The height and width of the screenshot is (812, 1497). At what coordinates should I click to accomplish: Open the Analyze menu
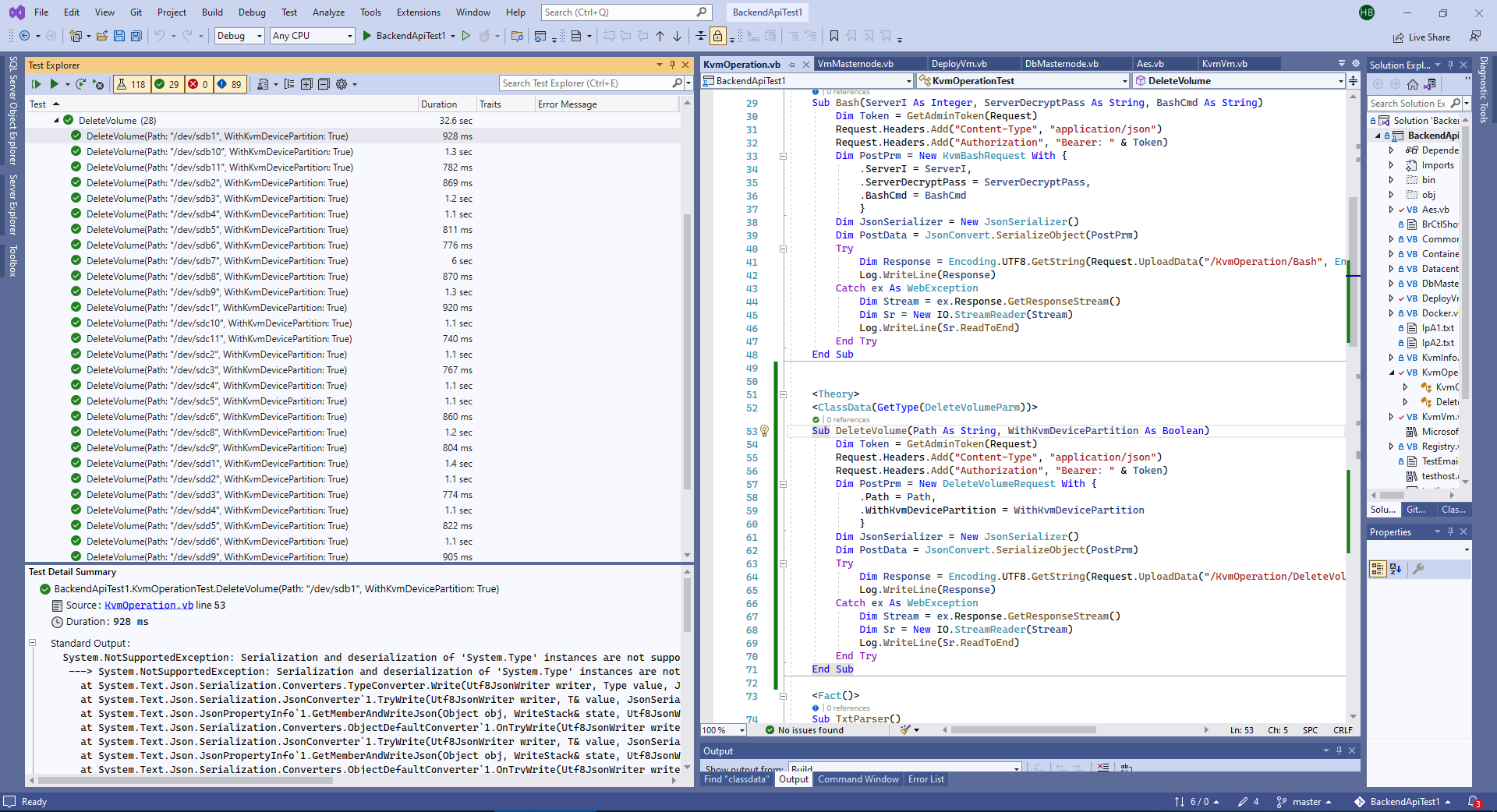point(328,12)
